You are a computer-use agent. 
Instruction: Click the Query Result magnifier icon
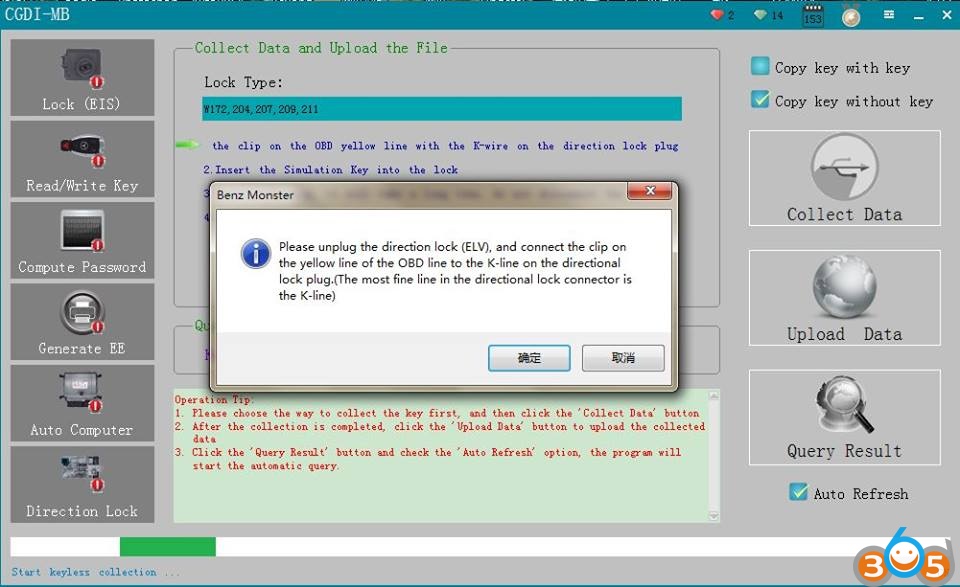(x=844, y=407)
